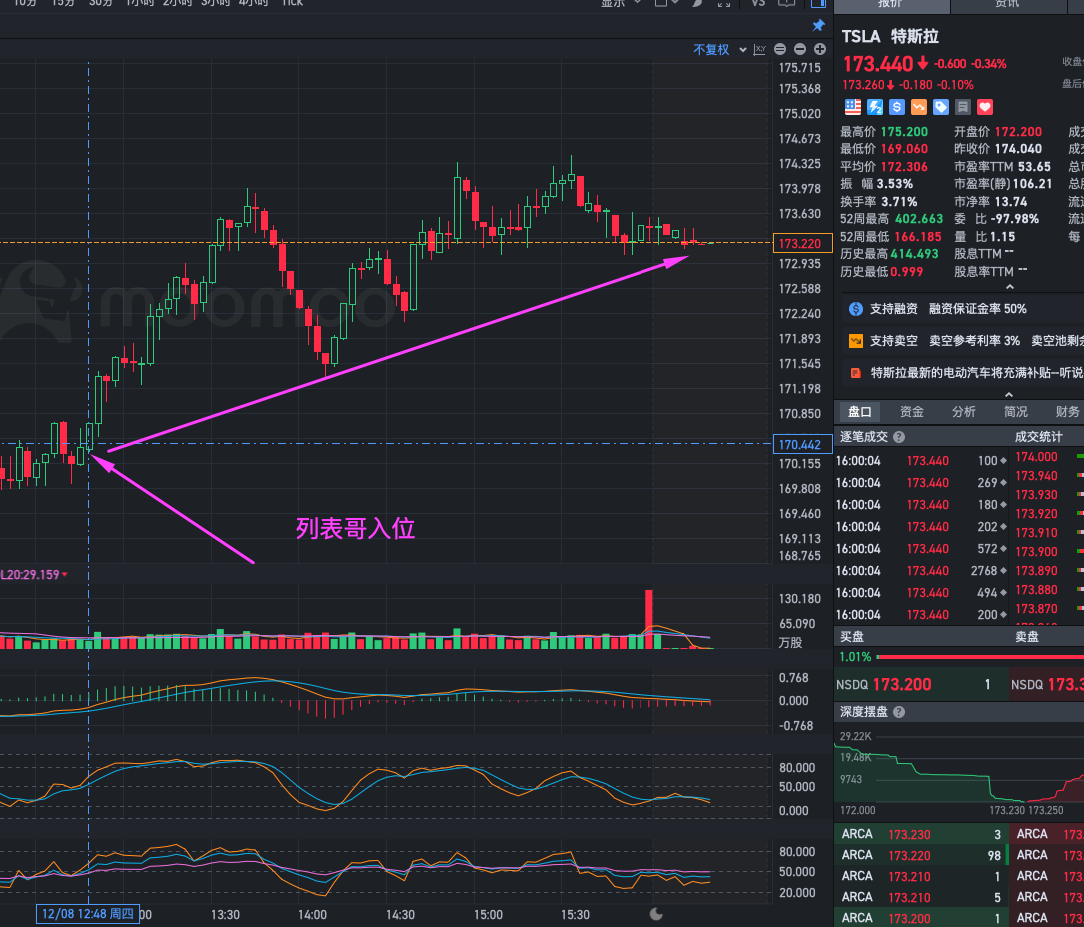Click the red news icon beside headline
Image resolution: width=1084 pixels, height=927 pixels.
click(x=856, y=373)
